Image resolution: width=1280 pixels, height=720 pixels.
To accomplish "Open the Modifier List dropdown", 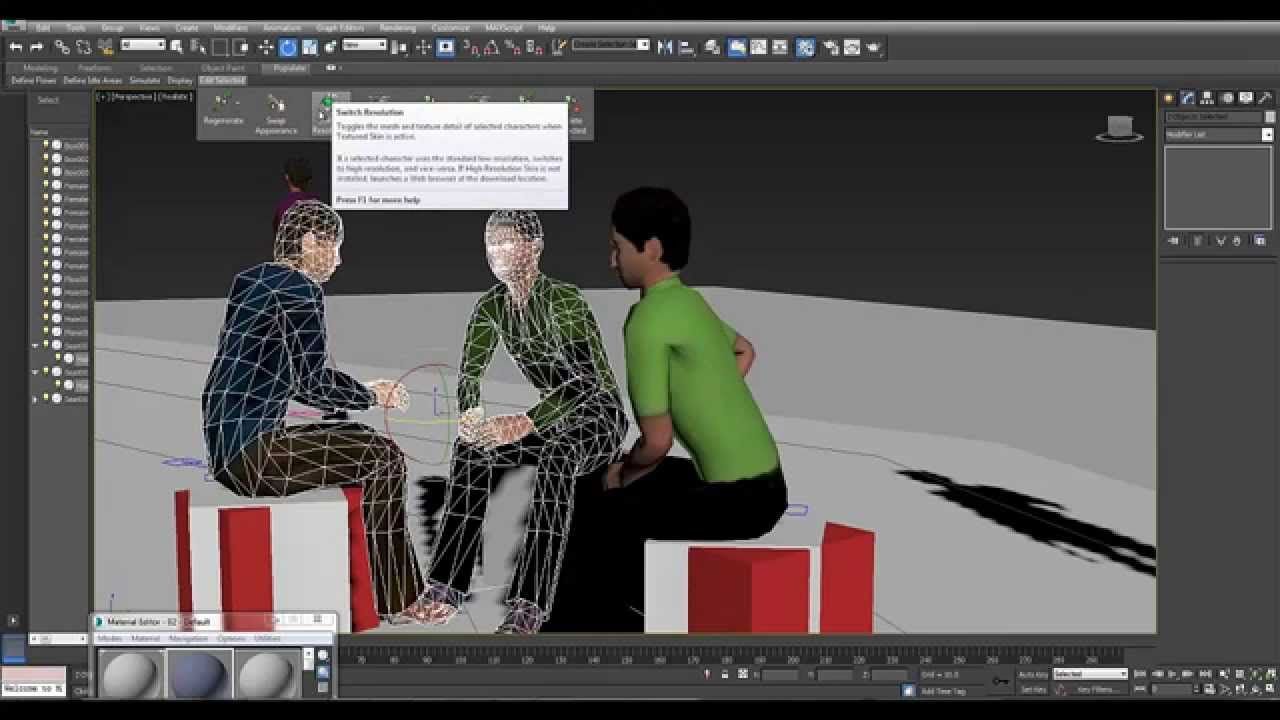I will (x=1219, y=134).
